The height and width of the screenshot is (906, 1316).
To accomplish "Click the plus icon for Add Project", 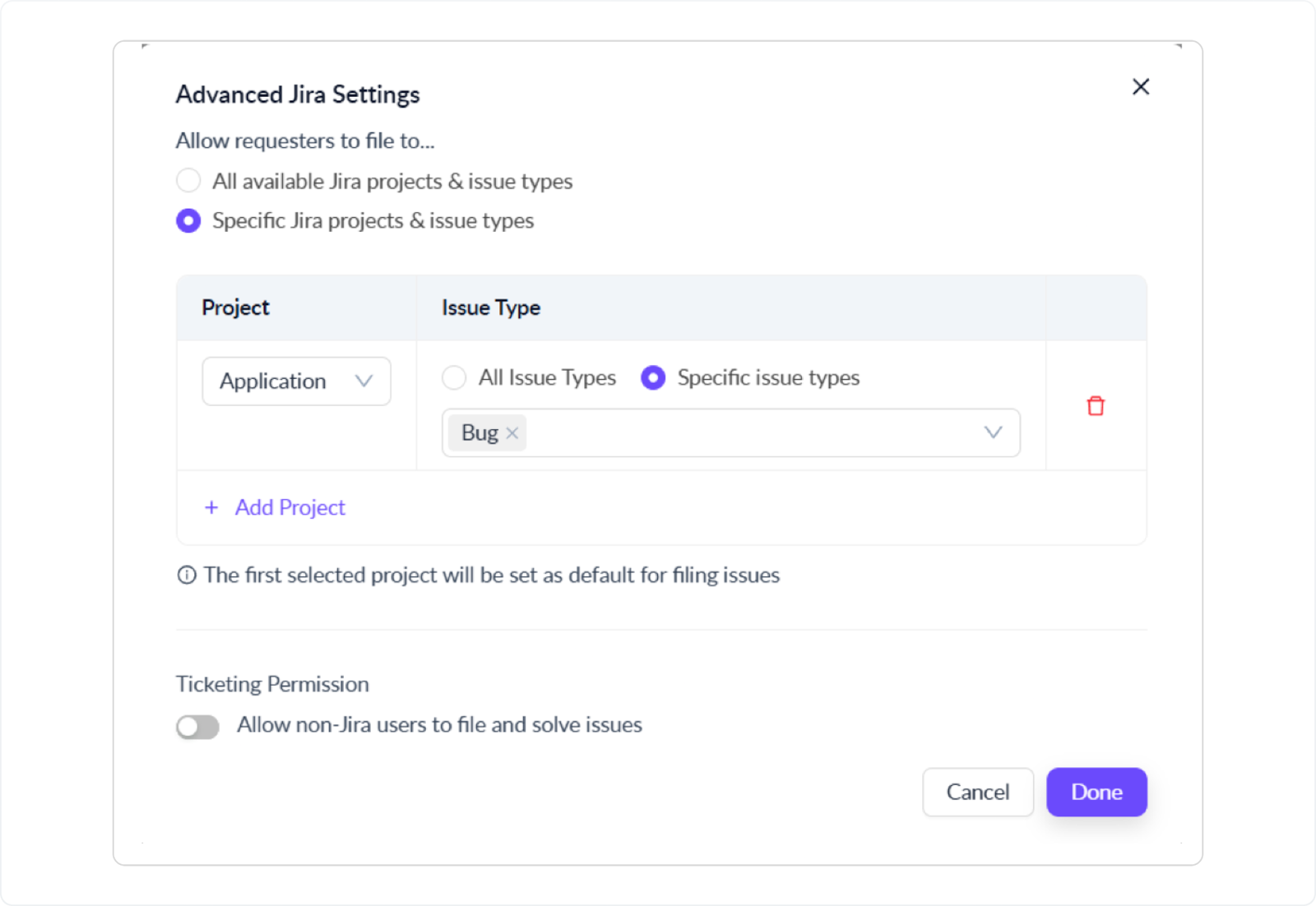I will [x=211, y=507].
